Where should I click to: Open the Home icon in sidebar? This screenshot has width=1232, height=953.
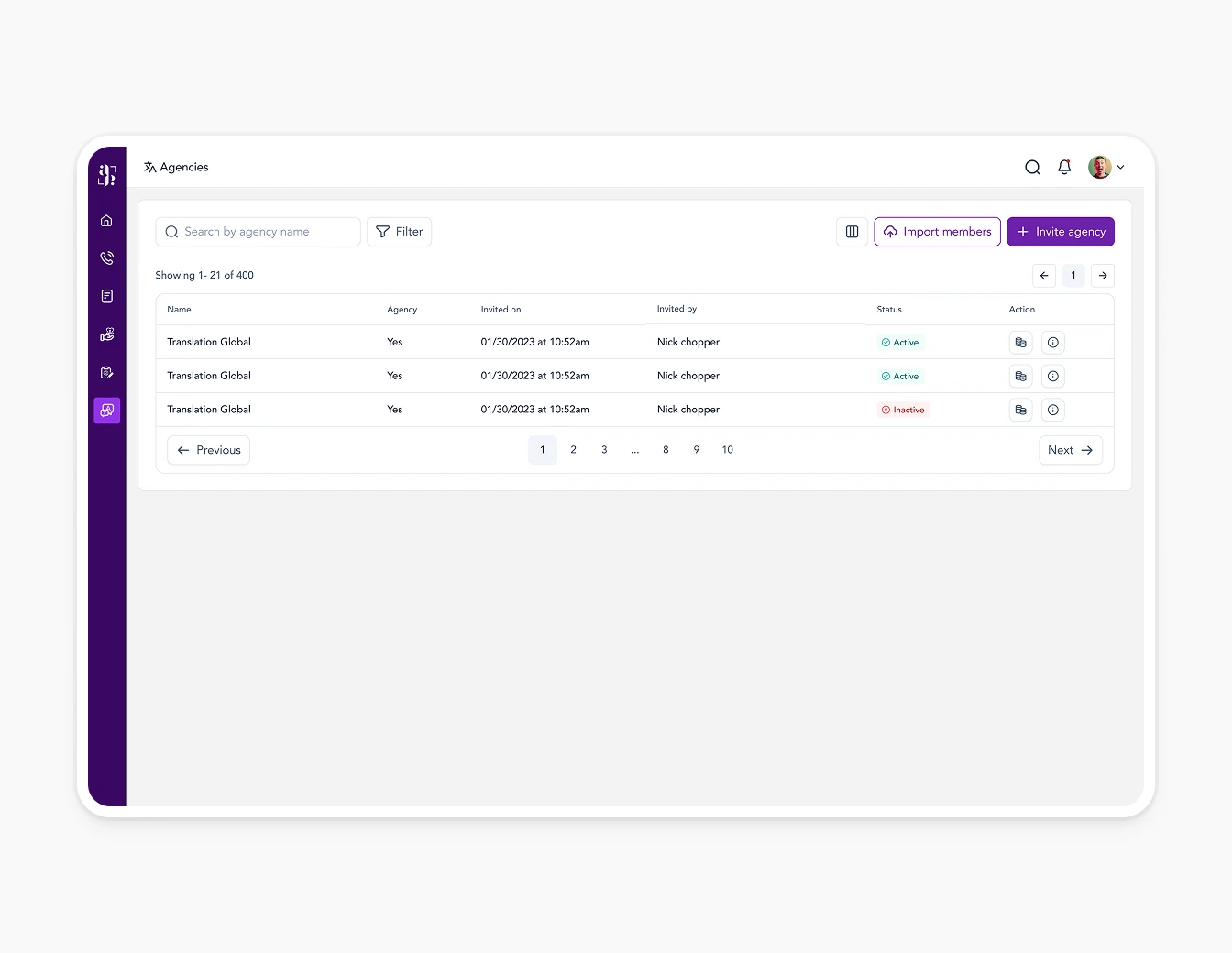(106, 221)
